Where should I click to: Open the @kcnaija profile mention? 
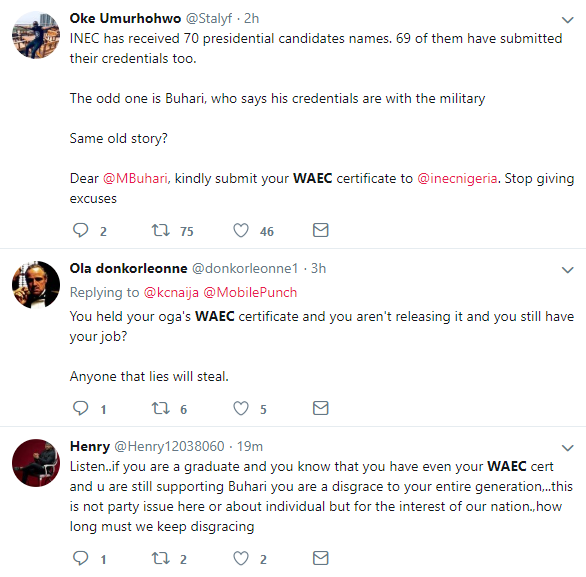point(171,292)
